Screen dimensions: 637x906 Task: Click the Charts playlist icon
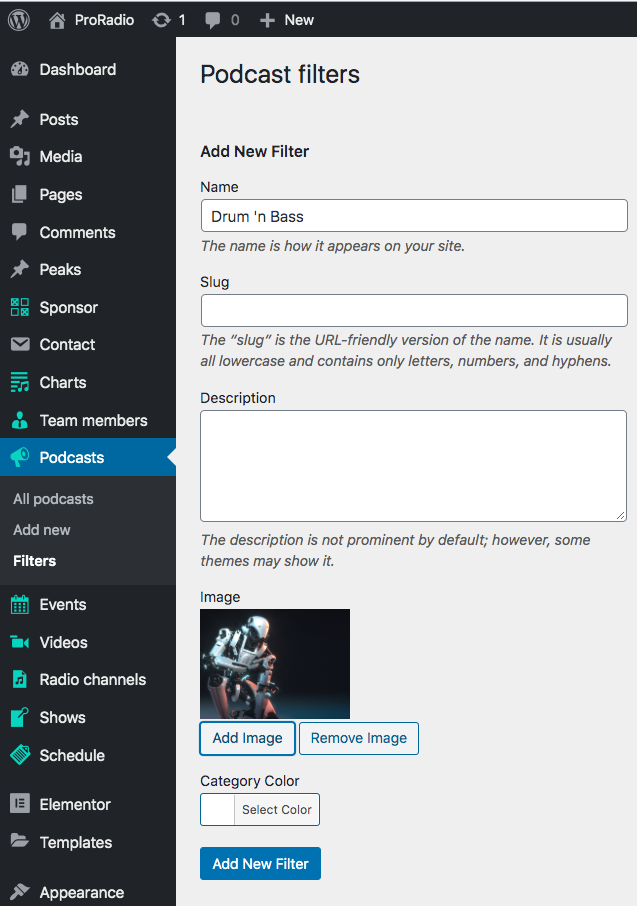point(20,383)
